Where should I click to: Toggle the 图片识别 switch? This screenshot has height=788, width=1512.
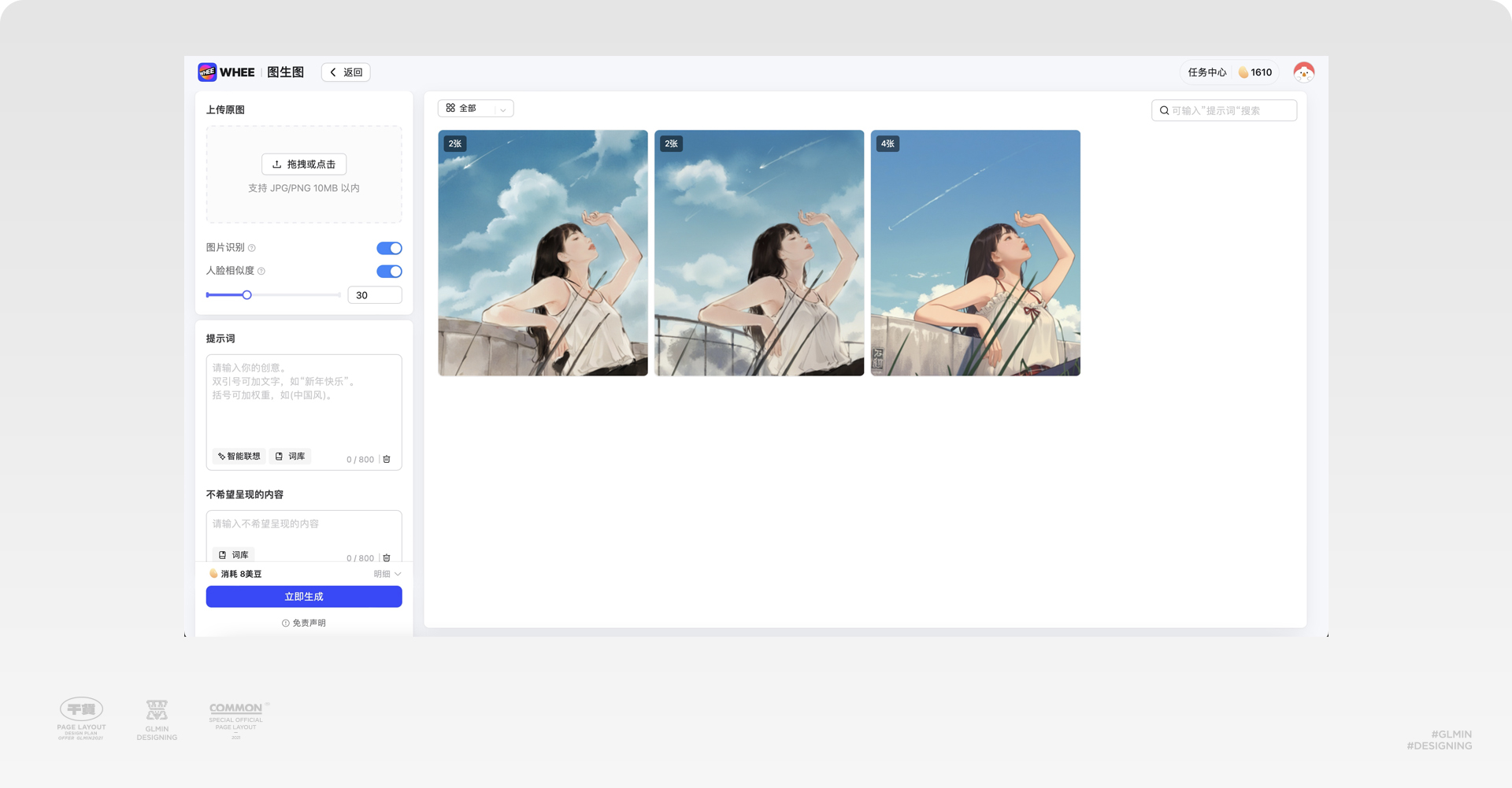click(x=389, y=248)
